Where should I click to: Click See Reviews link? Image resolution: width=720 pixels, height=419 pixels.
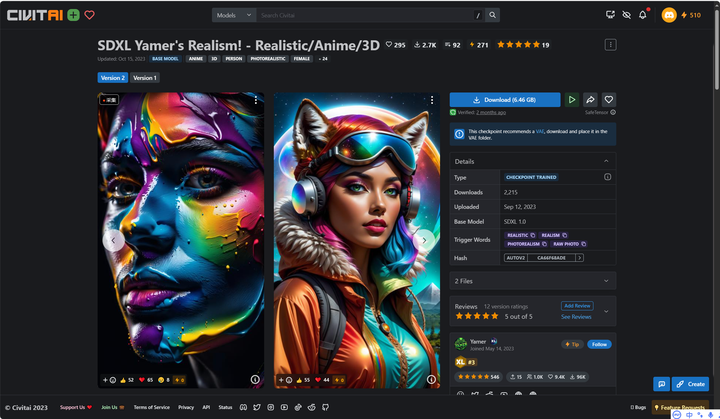tap(576, 317)
